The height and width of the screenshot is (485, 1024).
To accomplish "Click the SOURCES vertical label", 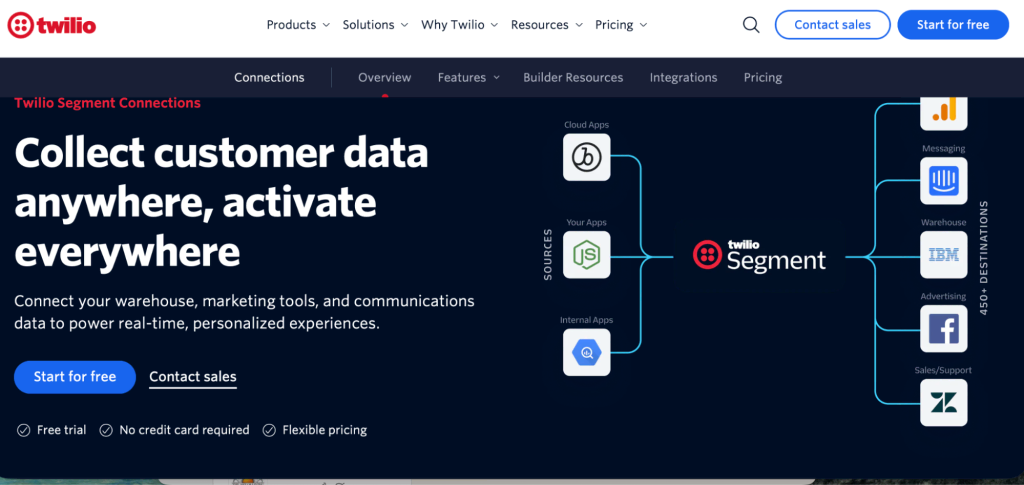I will [547, 255].
